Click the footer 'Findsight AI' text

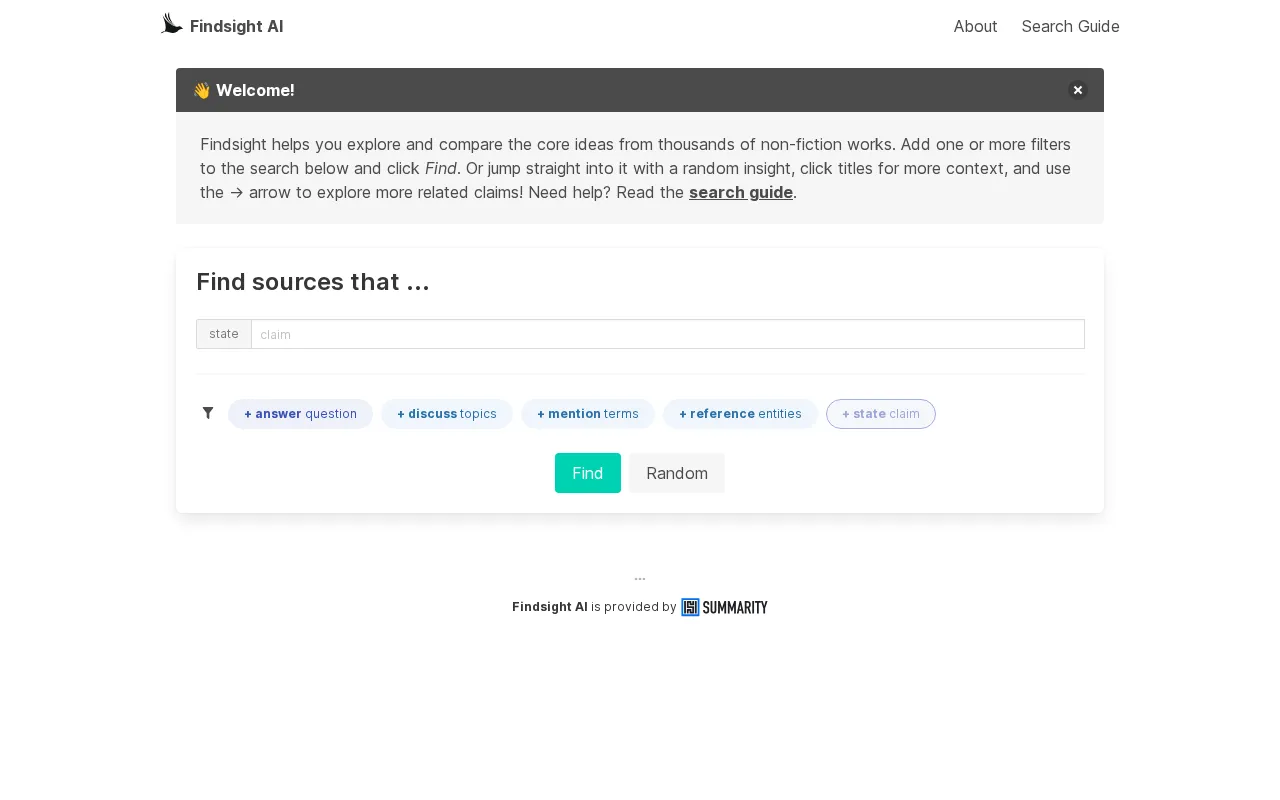tap(550, 607)
